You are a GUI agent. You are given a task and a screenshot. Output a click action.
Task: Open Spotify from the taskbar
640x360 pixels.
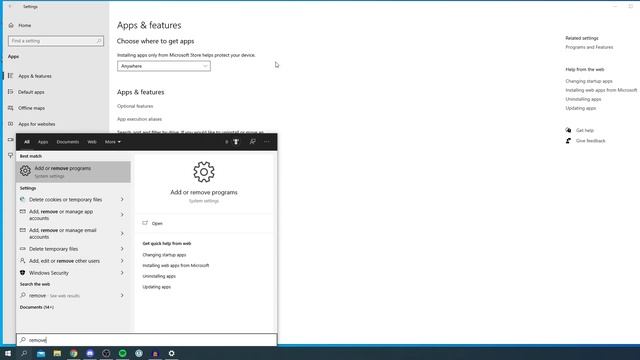point(122,353)
